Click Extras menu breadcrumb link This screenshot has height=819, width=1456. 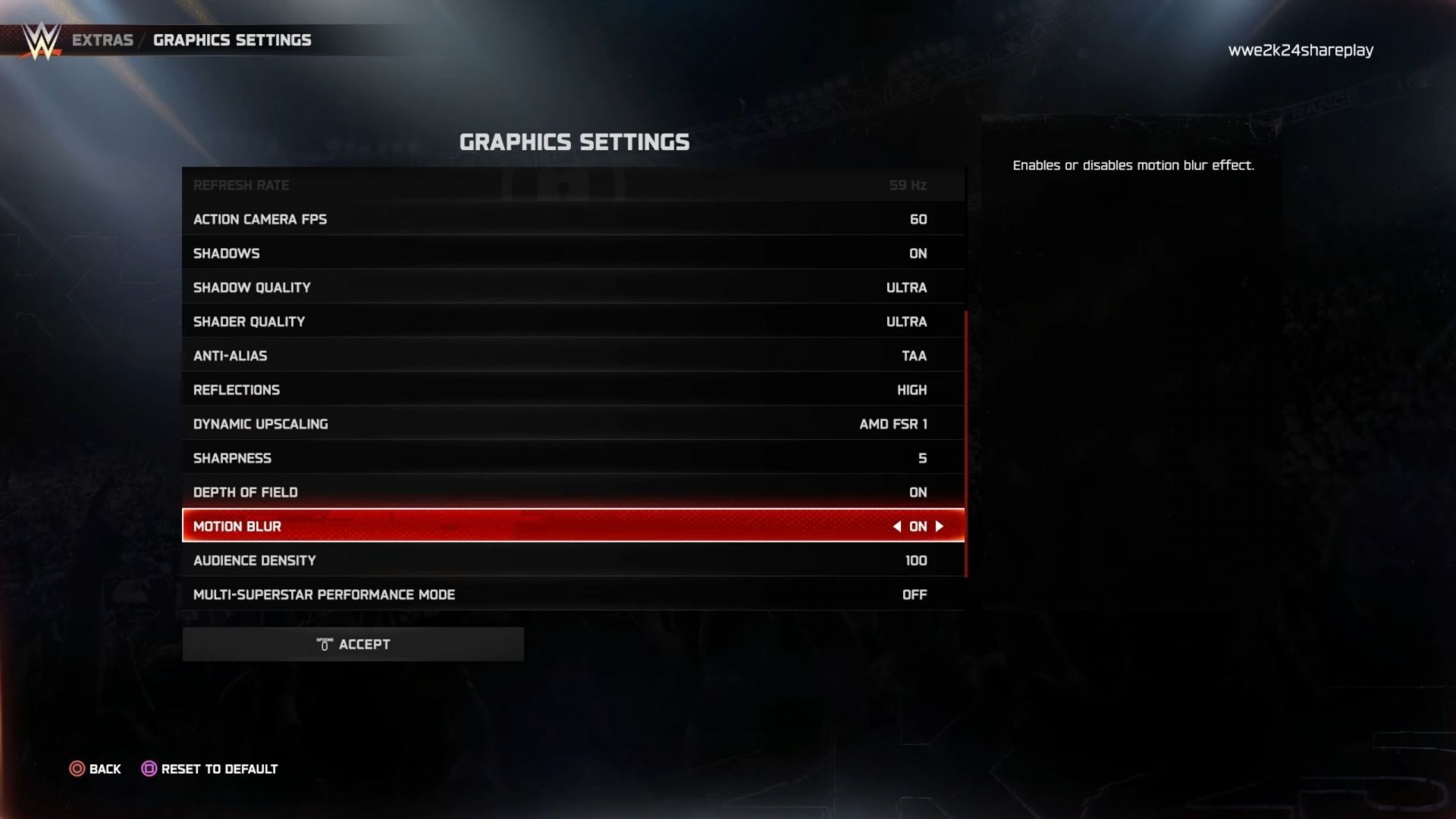pyautogui.click(x=101, y=39)
